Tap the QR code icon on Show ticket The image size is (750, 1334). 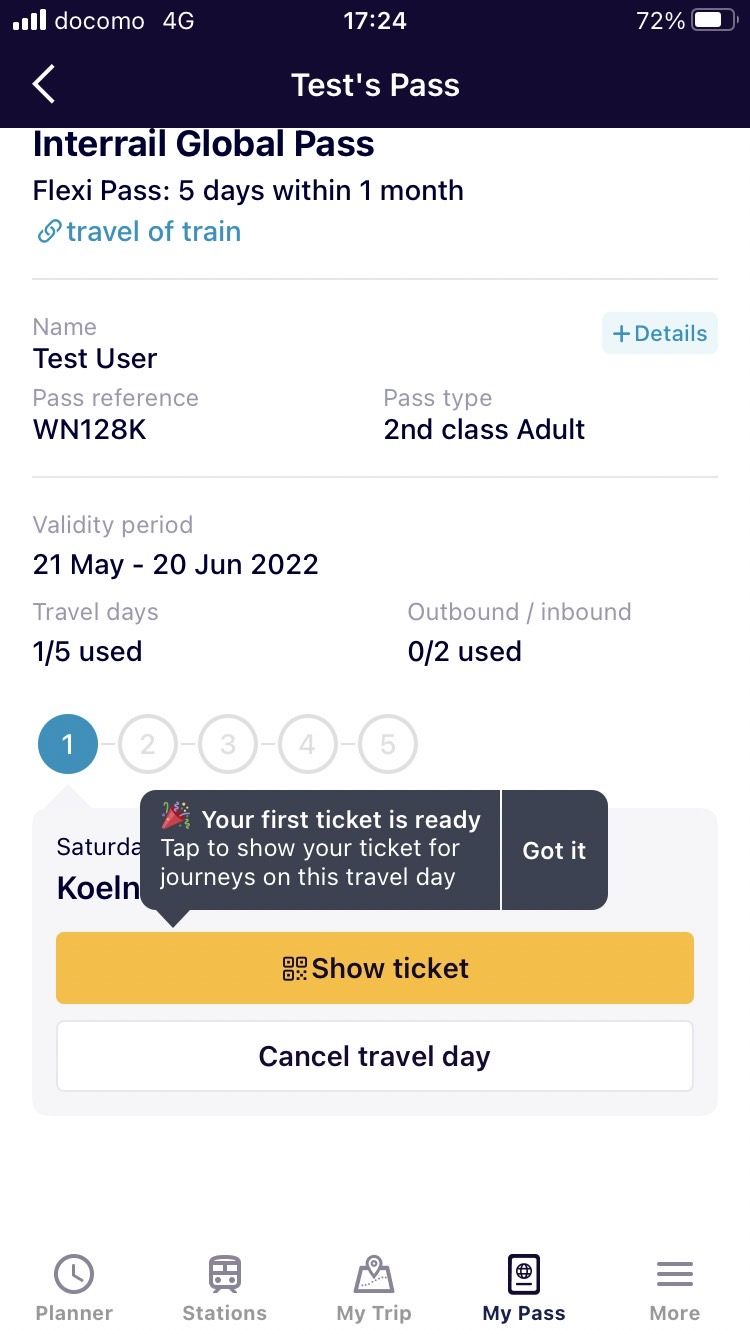coord(295,968)
